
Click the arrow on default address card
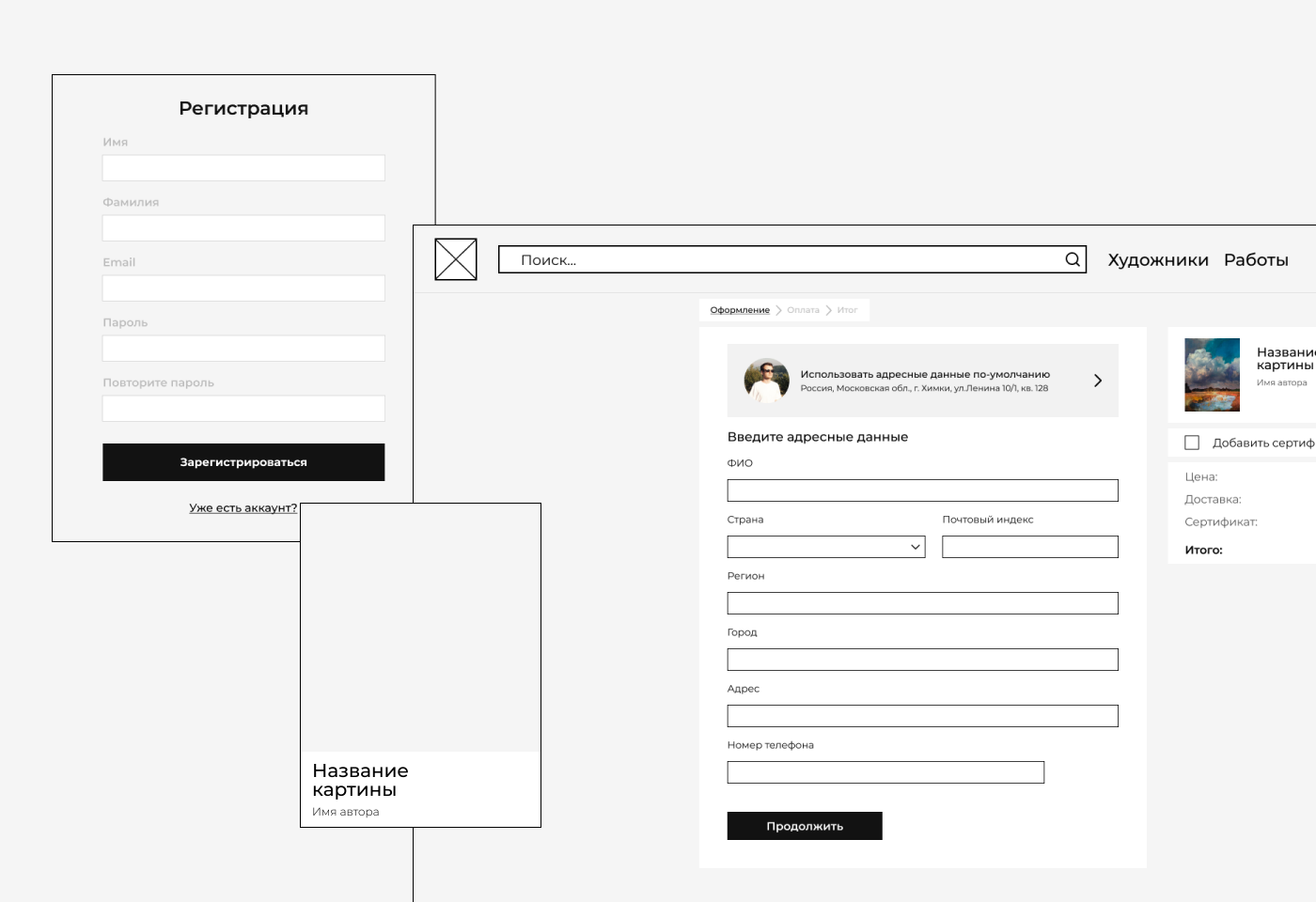click(1097, 381)
